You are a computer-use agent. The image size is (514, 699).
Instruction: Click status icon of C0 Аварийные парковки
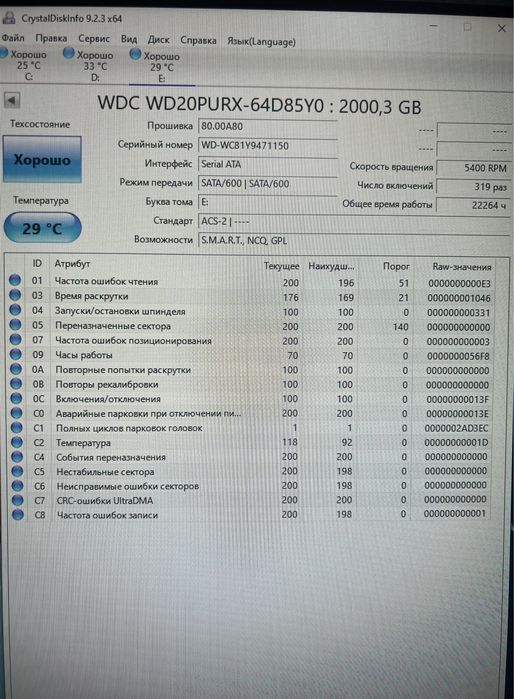click(16, 413)
